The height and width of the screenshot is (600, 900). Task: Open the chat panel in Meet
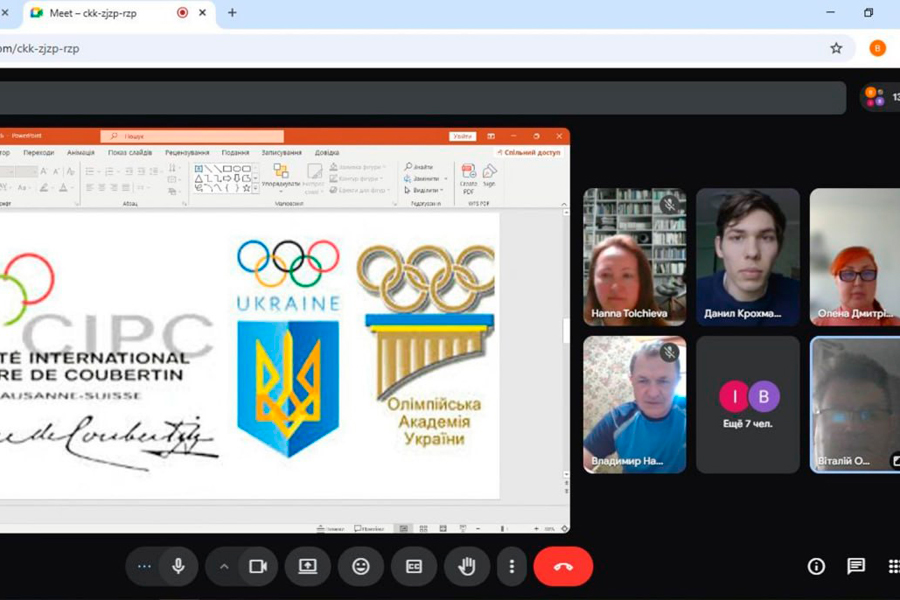pyautogui.click(x=856, y=567)
